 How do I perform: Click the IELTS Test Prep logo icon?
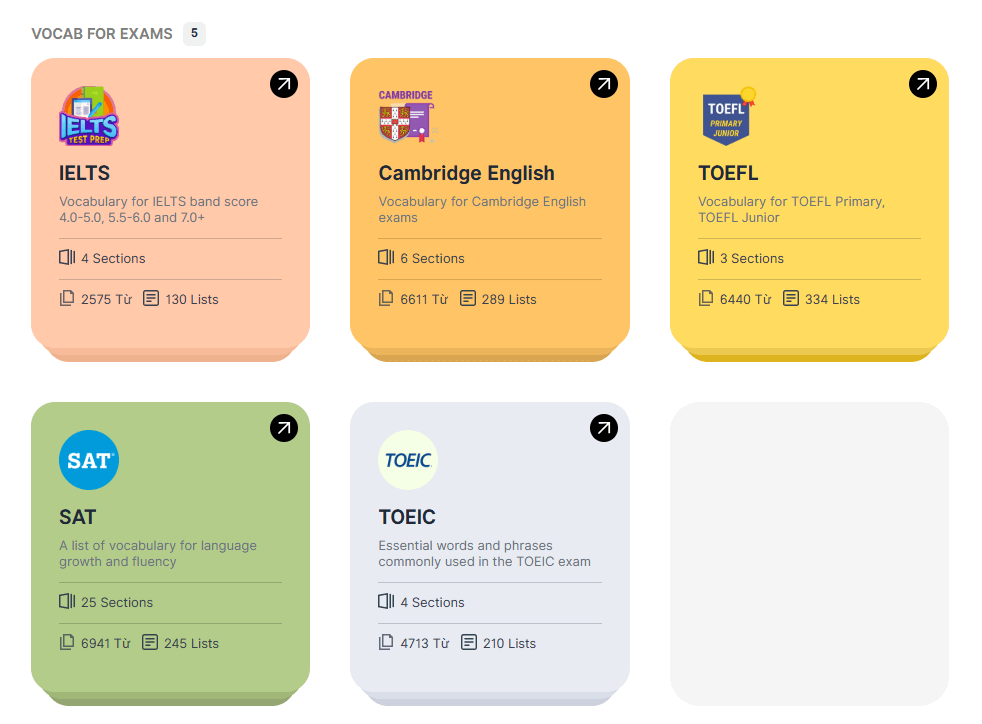click(x=89, y=116)
